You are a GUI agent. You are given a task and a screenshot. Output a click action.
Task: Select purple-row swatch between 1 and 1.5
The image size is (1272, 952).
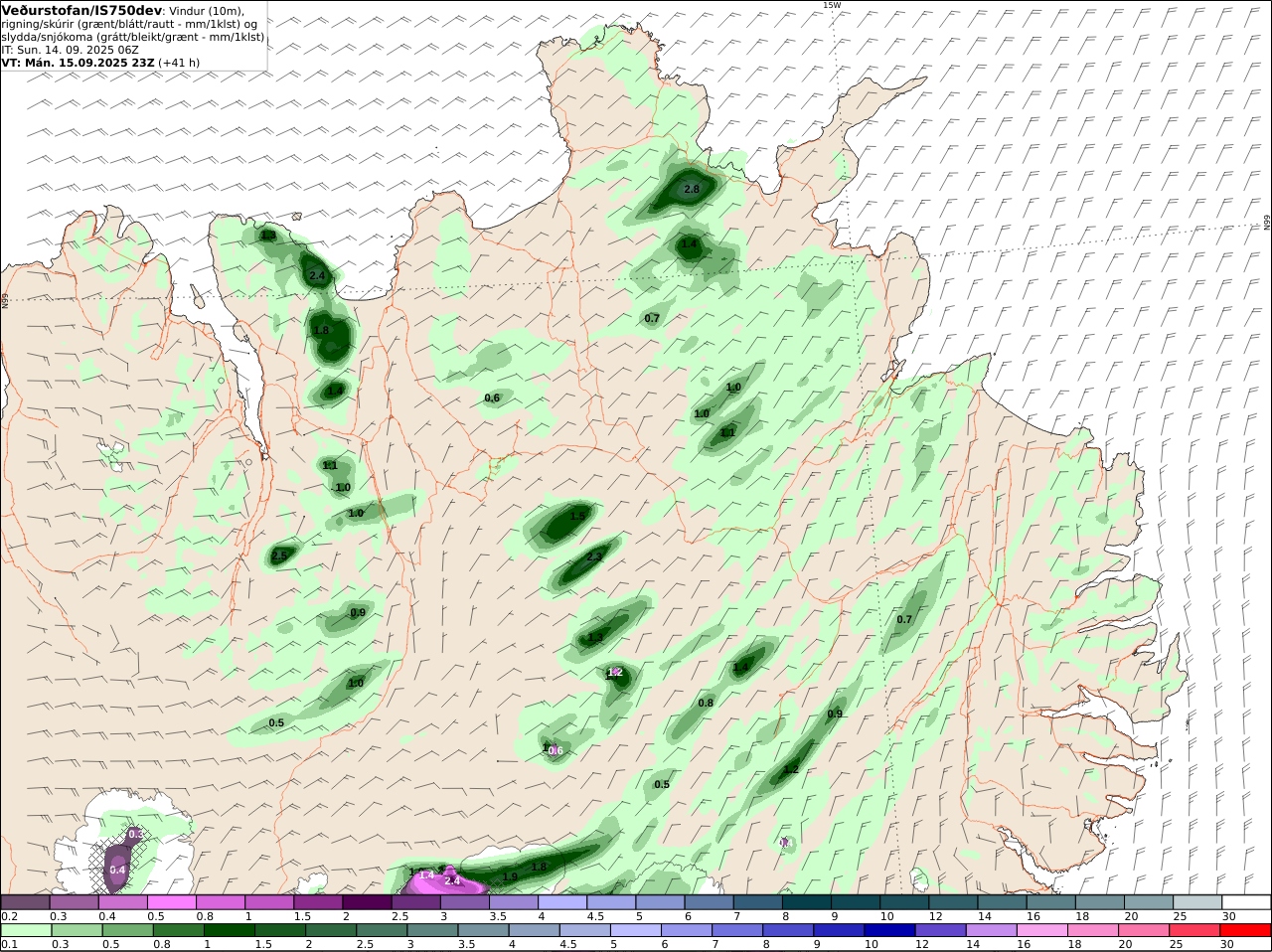tap(269, 902)
